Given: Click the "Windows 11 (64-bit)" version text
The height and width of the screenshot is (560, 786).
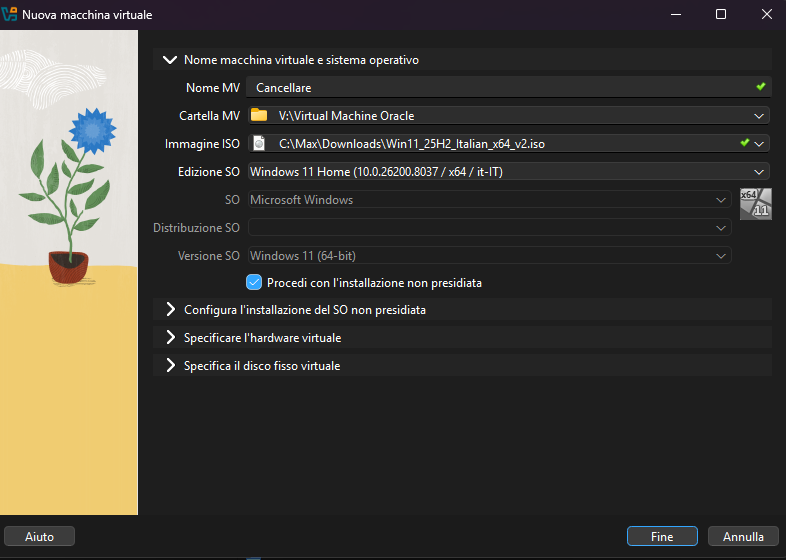Looking at the screenshot, I should pyautogui.click(x=303, y=256).
